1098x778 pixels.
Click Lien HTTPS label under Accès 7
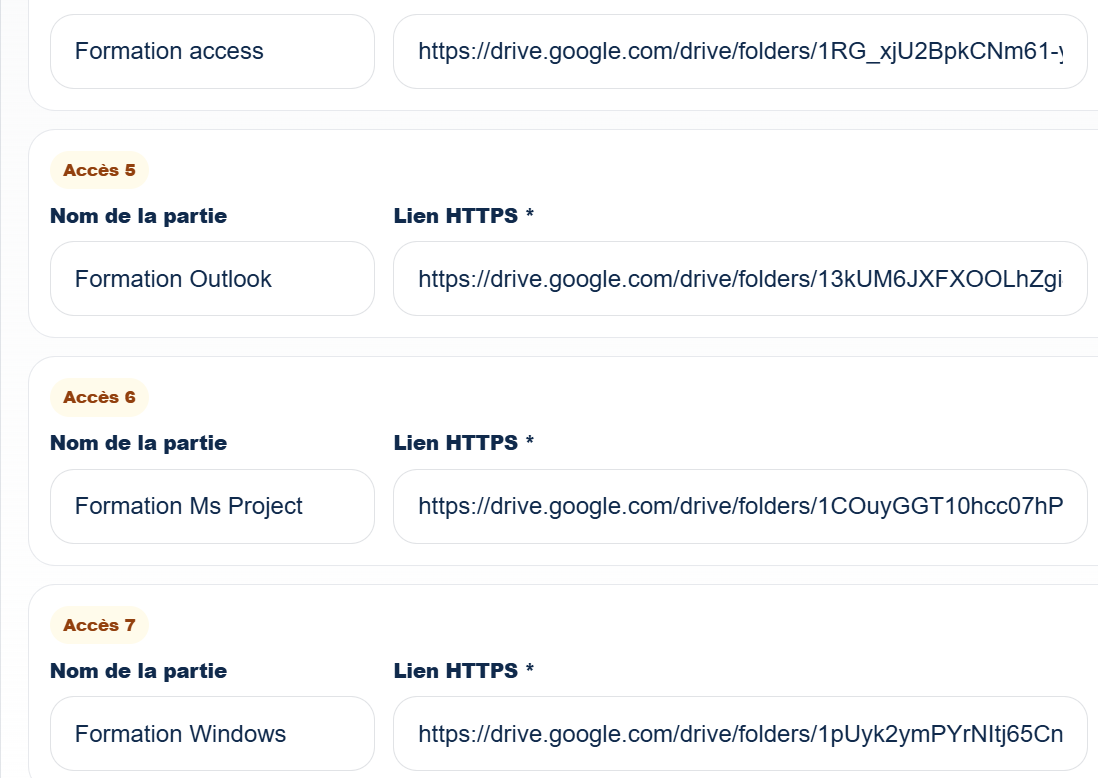point(456,671)
